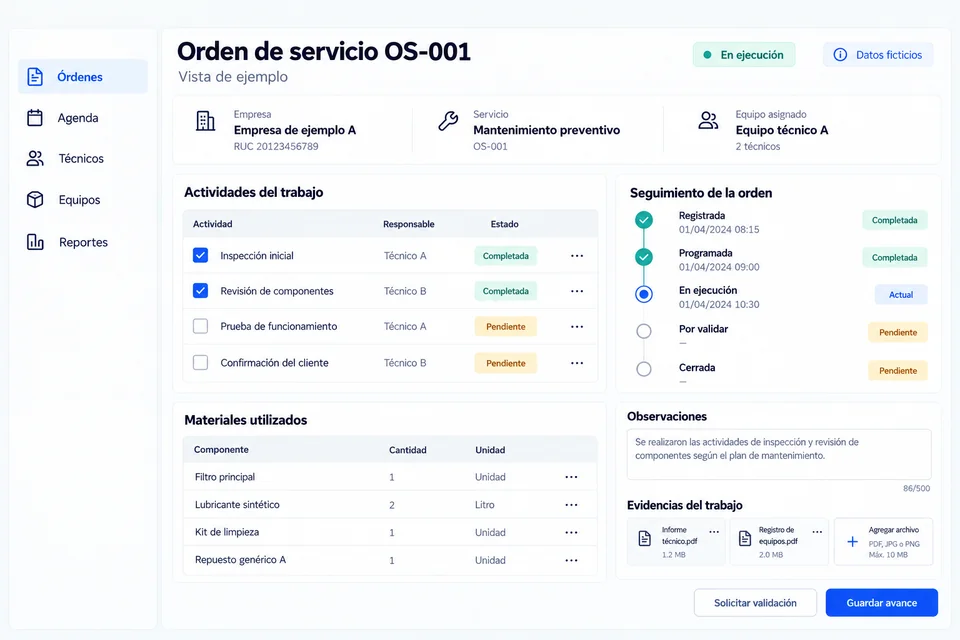Click the Servicio wrench icon
Viewport: 960px width, 640px height.
[448, 121]
